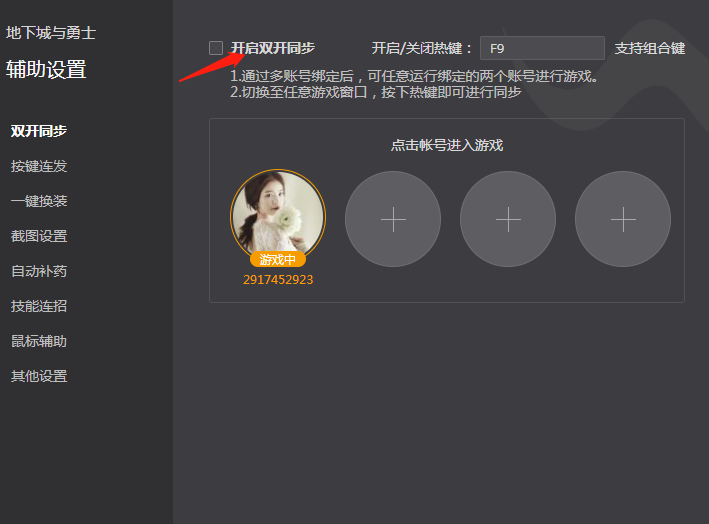The height and width of the screenshot is (524, 709).
Task: Select 自动补药 from the sidebar
Action: click(39, 271)
